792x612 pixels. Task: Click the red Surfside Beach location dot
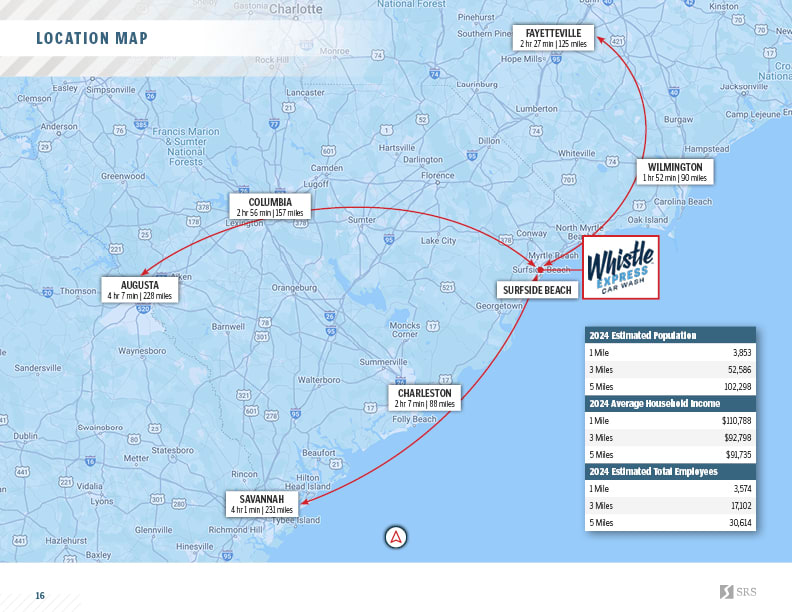pyautogui.click(x=540, y=270)
